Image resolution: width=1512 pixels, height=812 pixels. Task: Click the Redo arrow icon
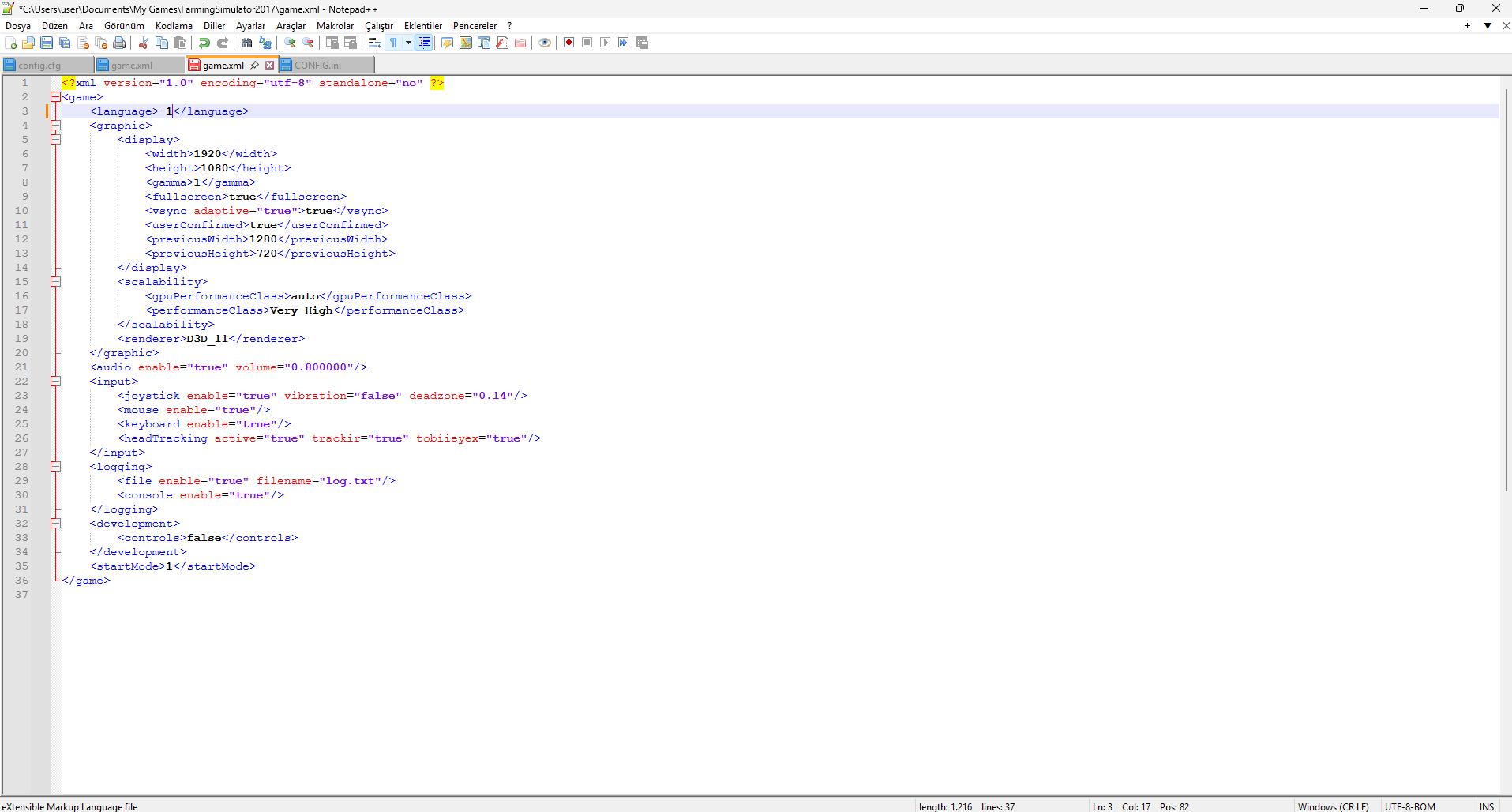pyautogui.click(x=223, y=43)
